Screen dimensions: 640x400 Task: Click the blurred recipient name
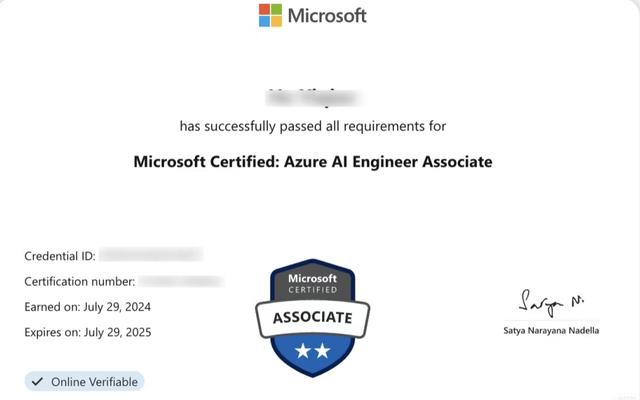(x=312, y=98)
